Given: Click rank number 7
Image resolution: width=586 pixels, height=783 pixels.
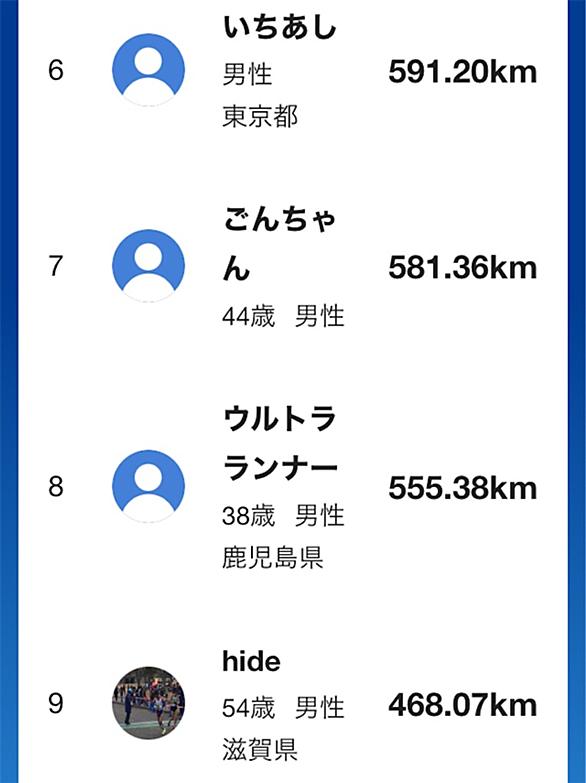Looking at the screenshot, I should point(56,266).
